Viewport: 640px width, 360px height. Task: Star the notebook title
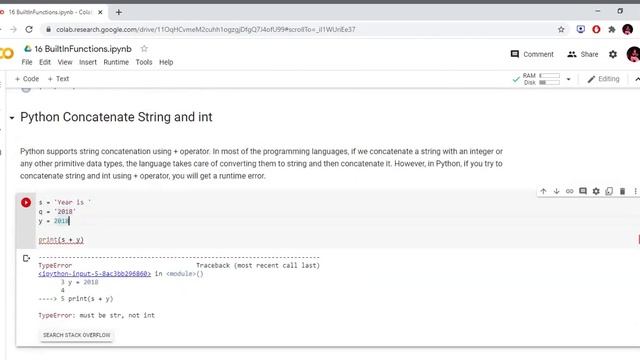coord(144,49)
